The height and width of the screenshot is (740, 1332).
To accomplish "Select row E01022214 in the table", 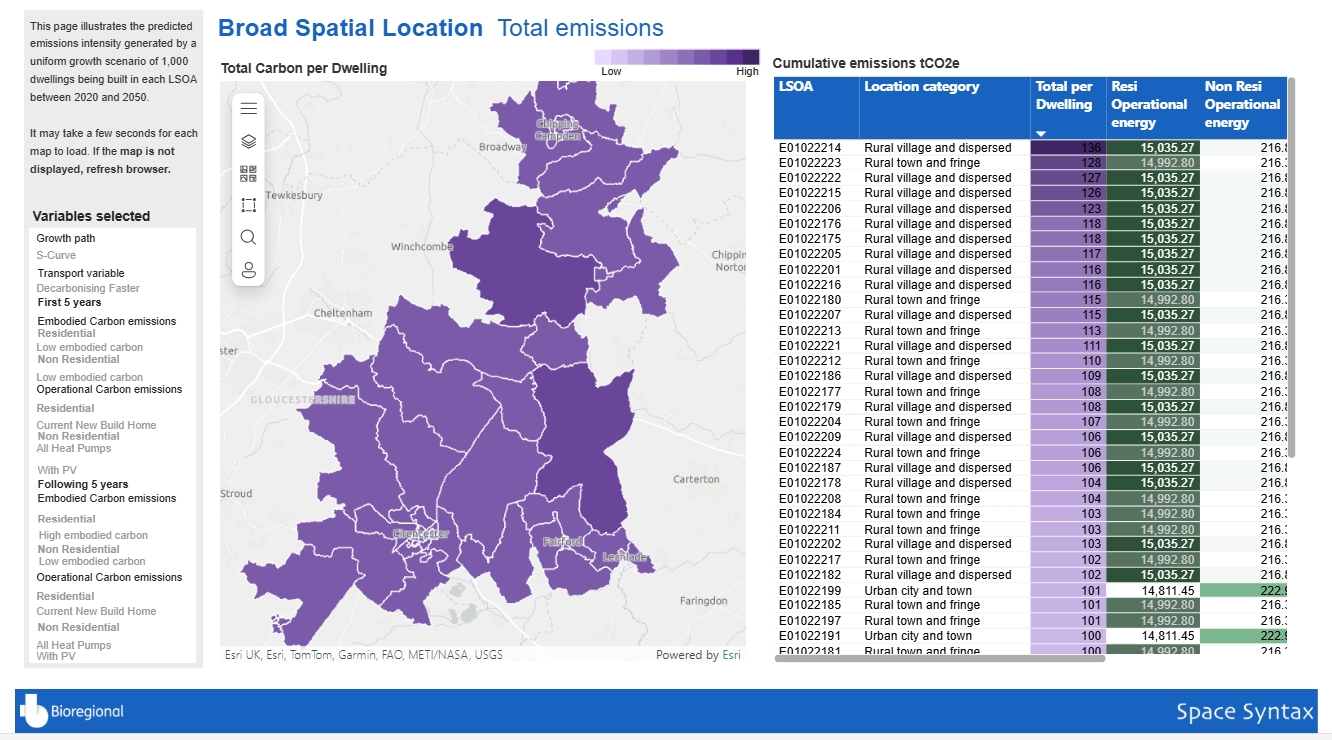I will [x=810, y=148].
